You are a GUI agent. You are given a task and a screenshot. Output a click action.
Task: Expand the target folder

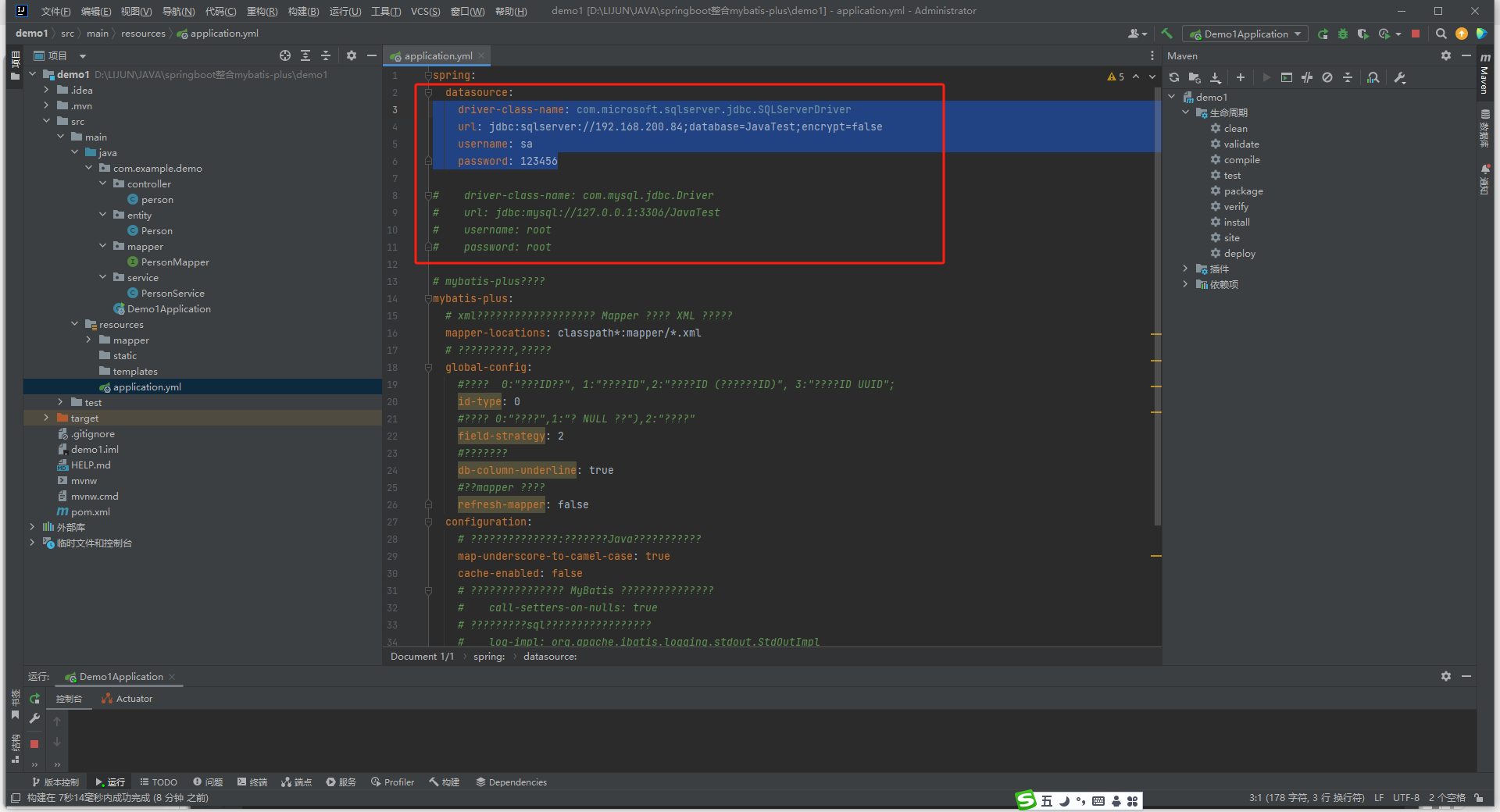46,418
